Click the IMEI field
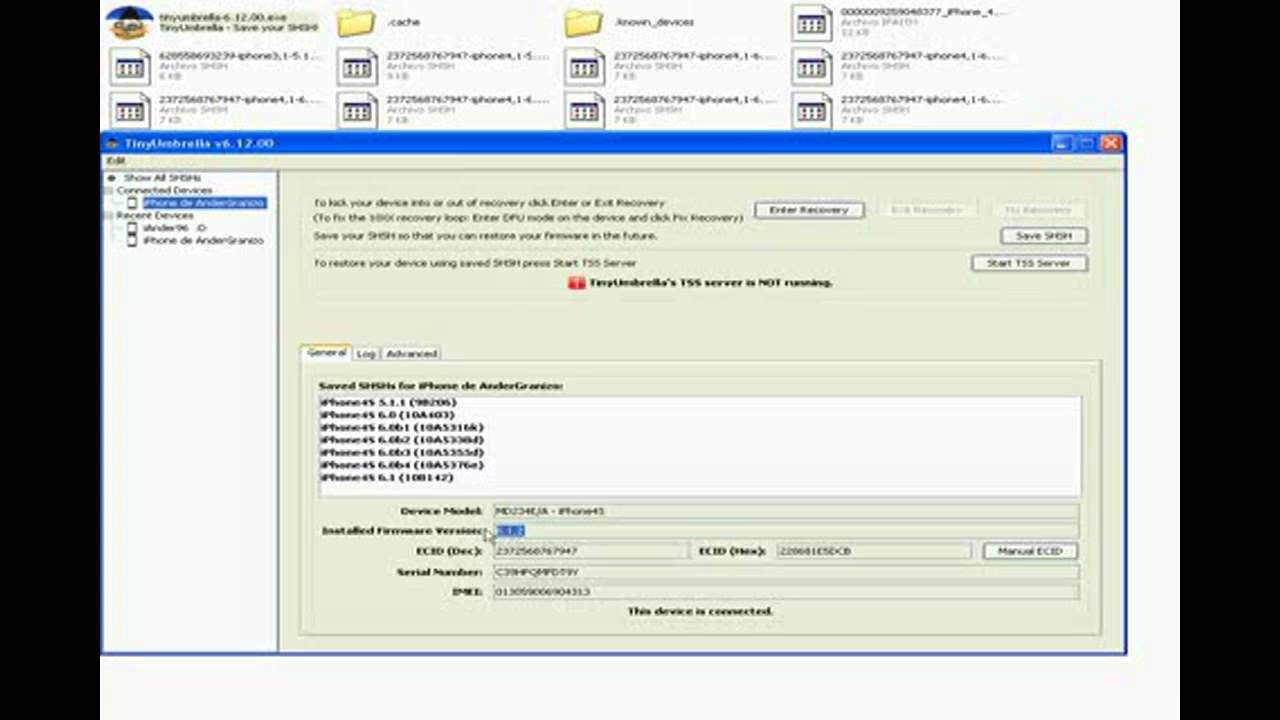This screenshot has width=1280, height=720. [x=786, y=592]
